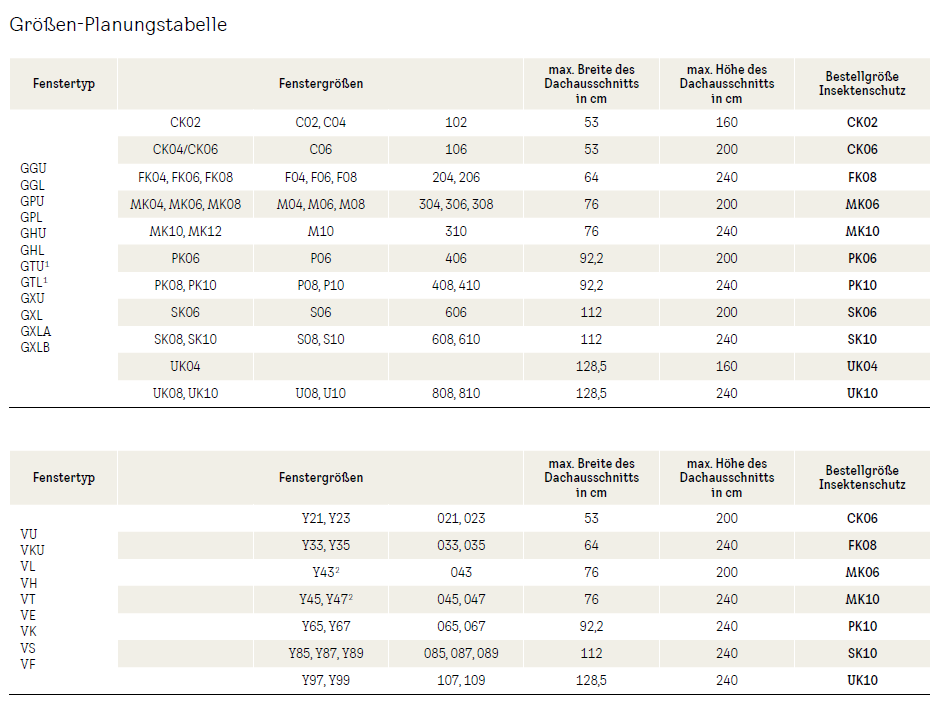Click the Größen-Planungstabelle heading
This screenshot has width=944, height=713.
118,25
